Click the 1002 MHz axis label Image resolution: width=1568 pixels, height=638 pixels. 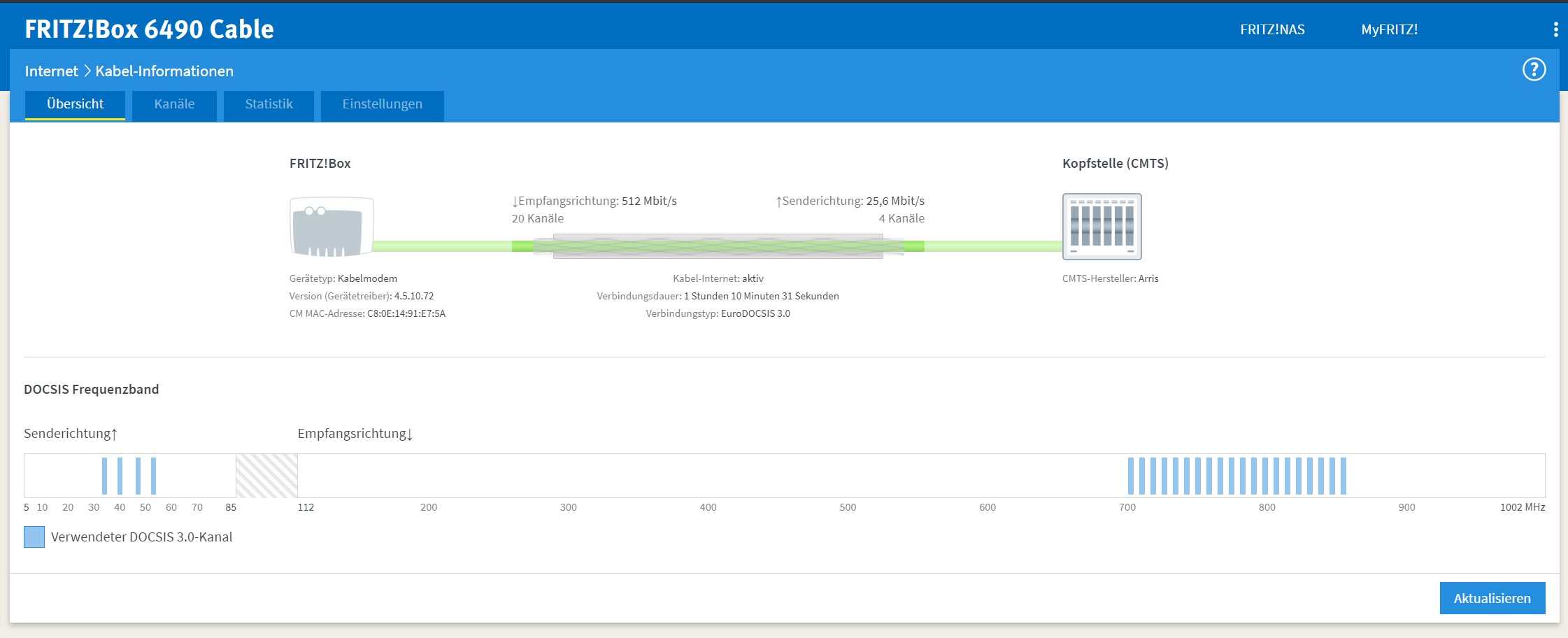coord(1523,507)
